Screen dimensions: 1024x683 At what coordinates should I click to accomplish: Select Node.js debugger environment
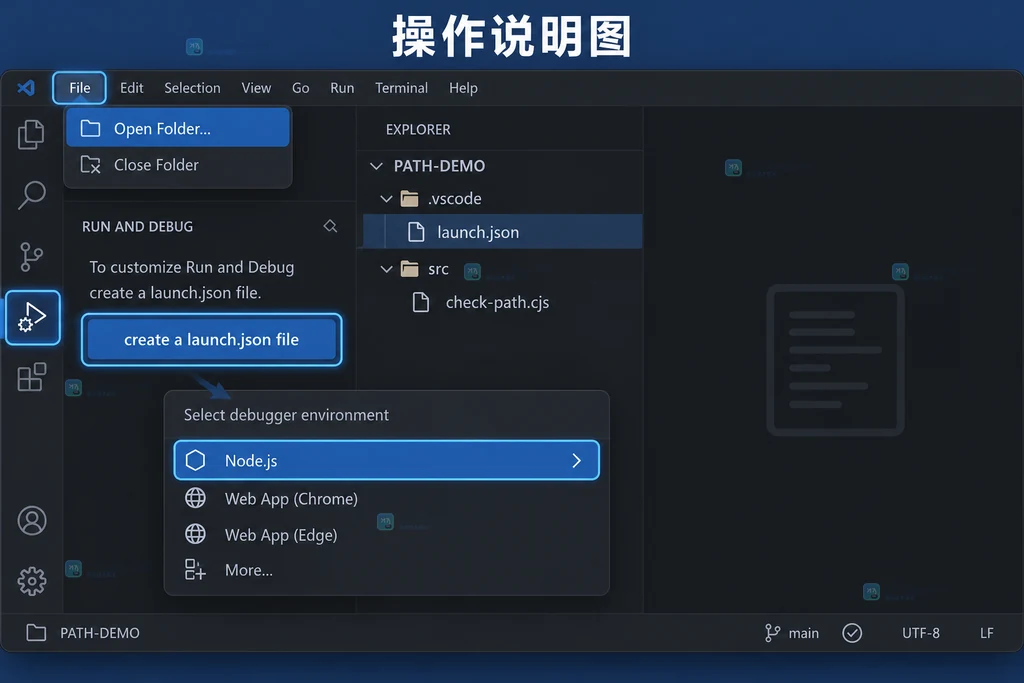point(387,460)
